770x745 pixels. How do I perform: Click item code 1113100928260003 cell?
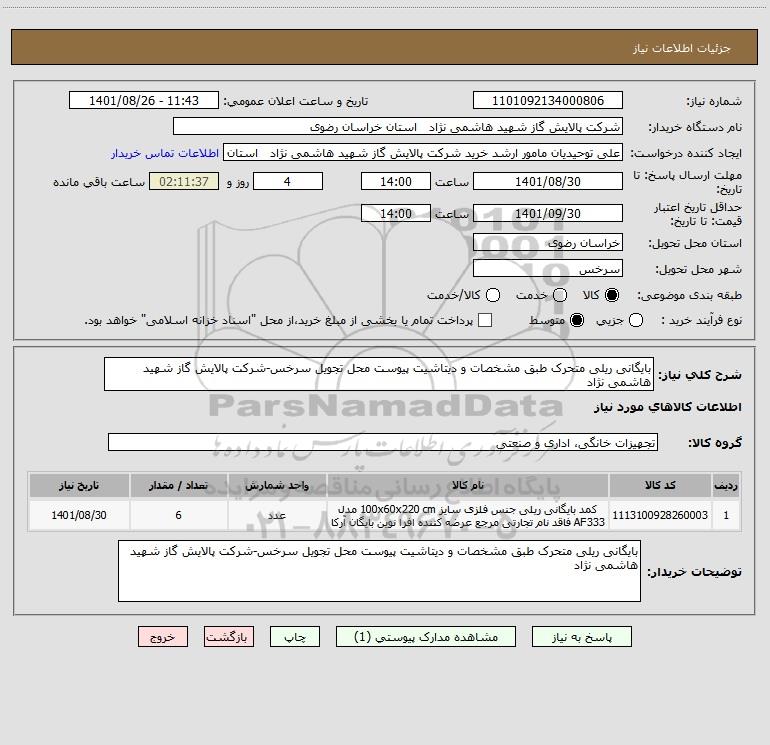660,515
